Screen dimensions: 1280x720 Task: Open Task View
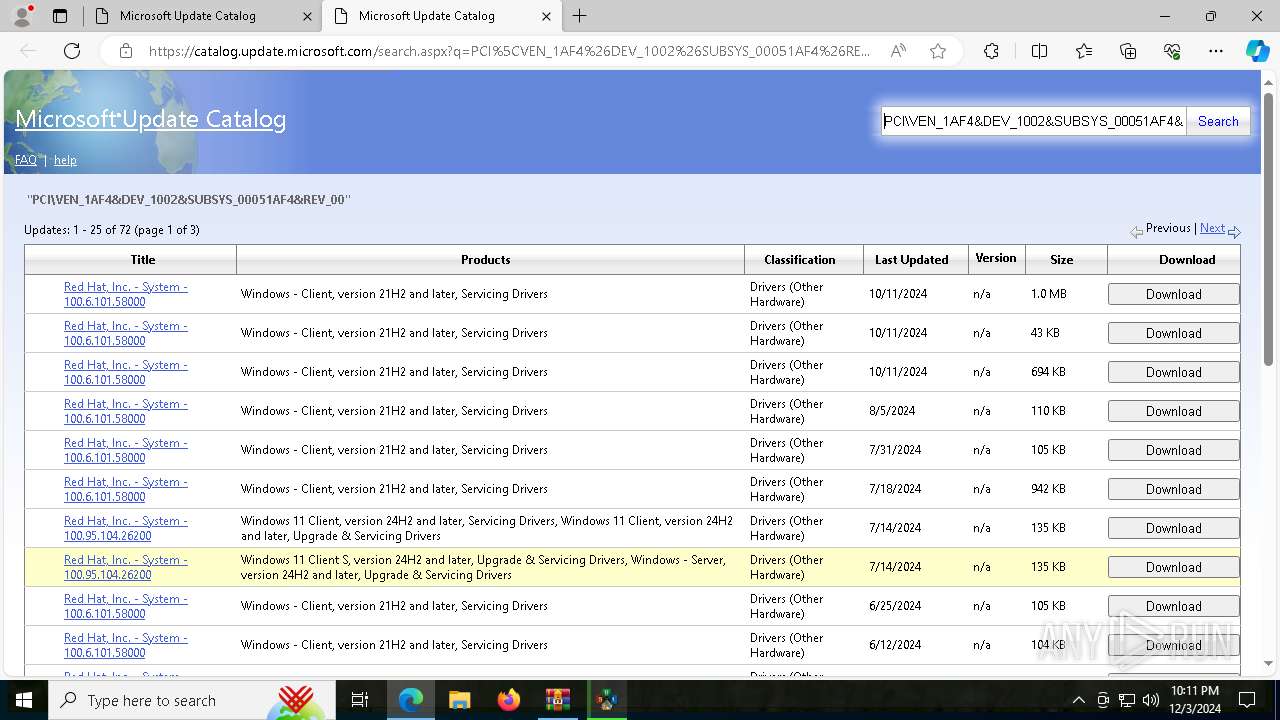(360, 700)
